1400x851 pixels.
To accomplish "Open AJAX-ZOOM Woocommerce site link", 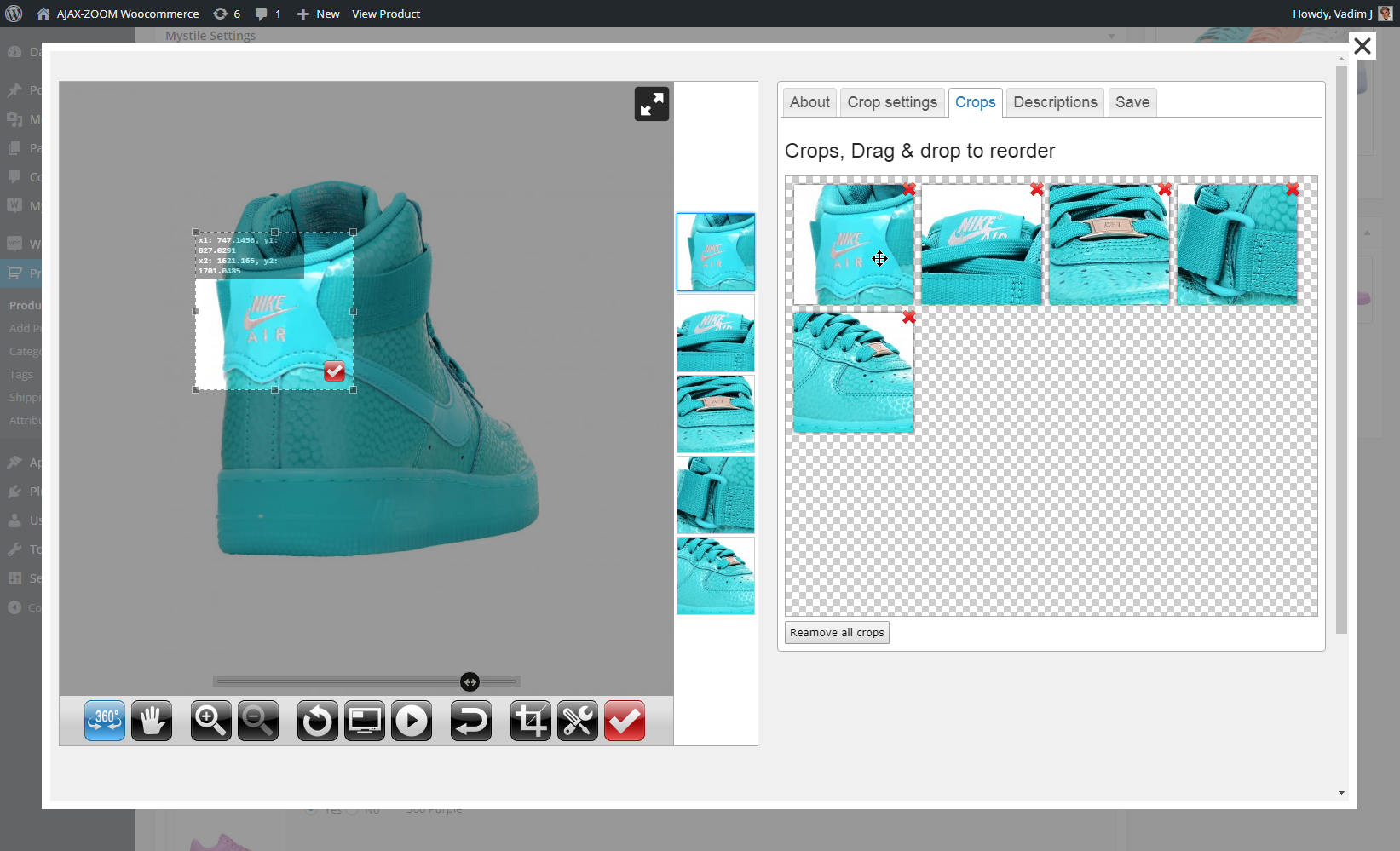I will coord(118,14).
